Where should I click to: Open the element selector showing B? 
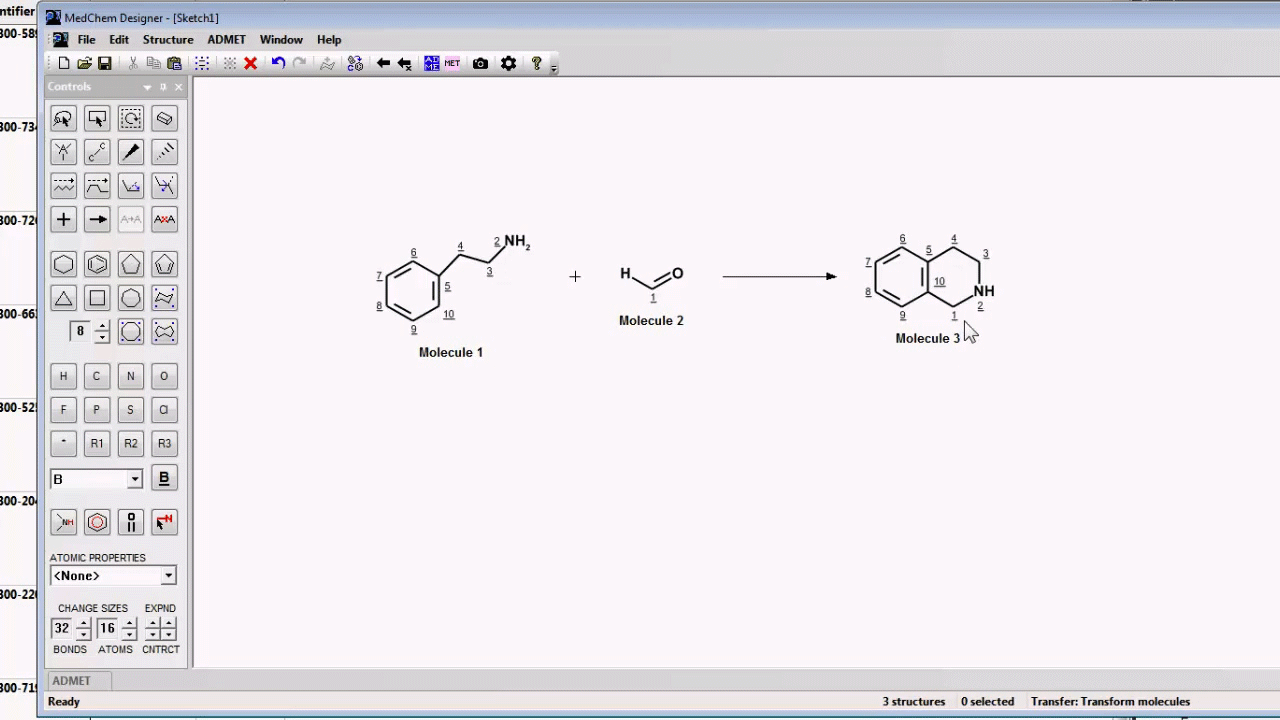click(x=95, y=479)
